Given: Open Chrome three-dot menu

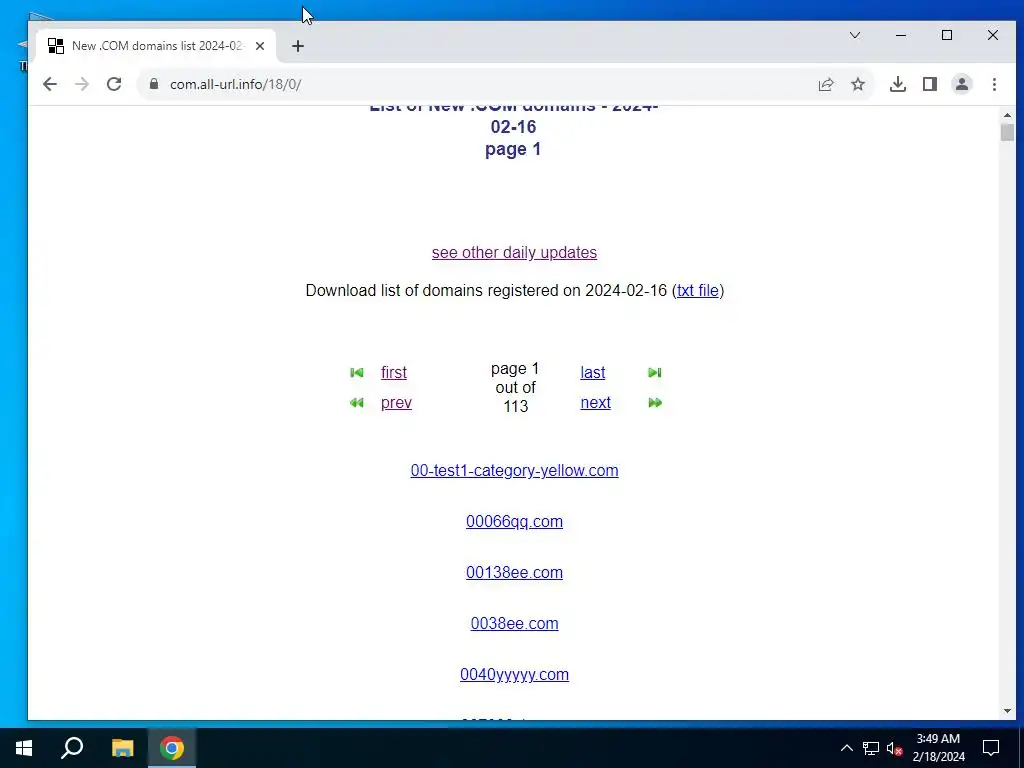Looking at the screenshot, I should click(x=994, y=84).
